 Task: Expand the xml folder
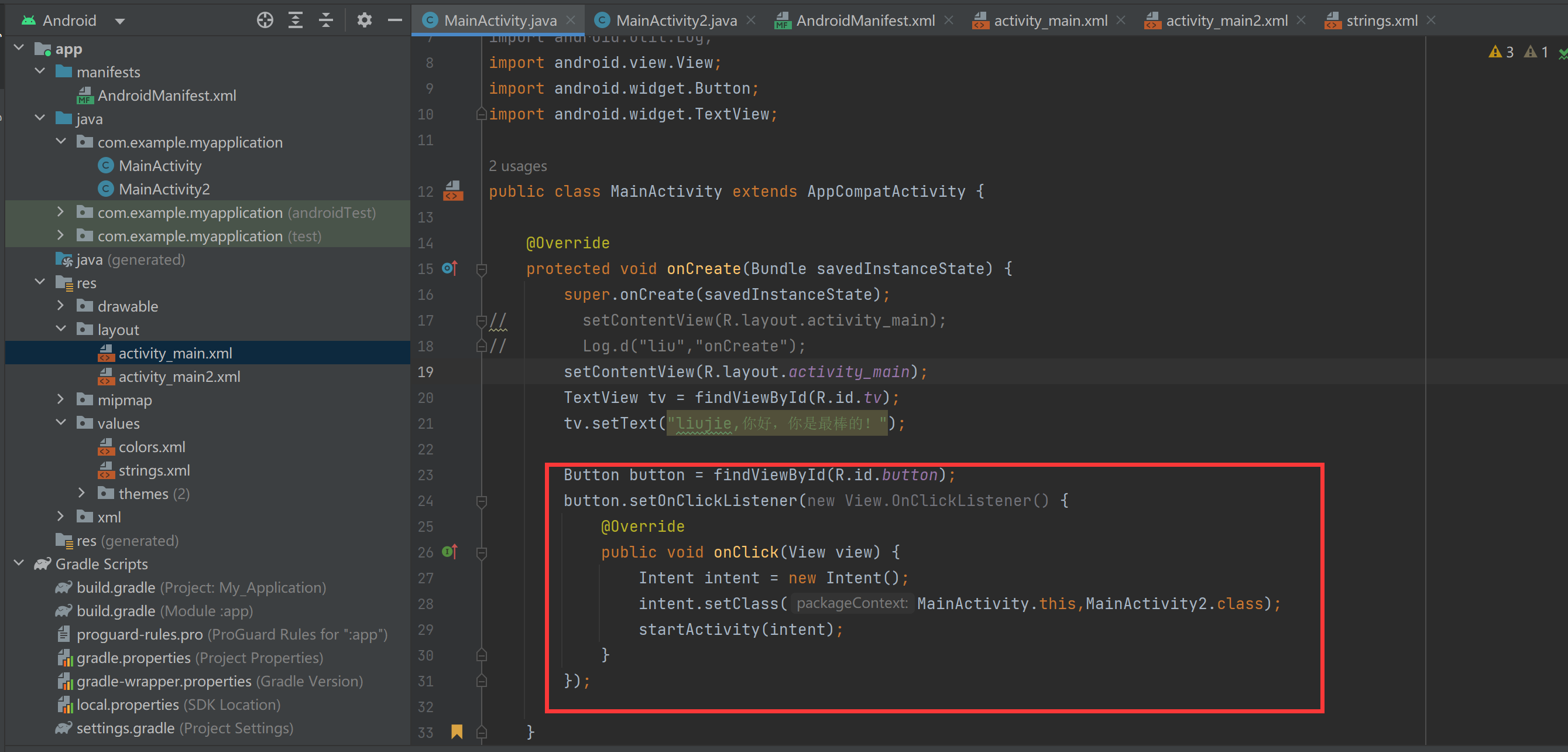pyautogui.click(x=61, y=517)
